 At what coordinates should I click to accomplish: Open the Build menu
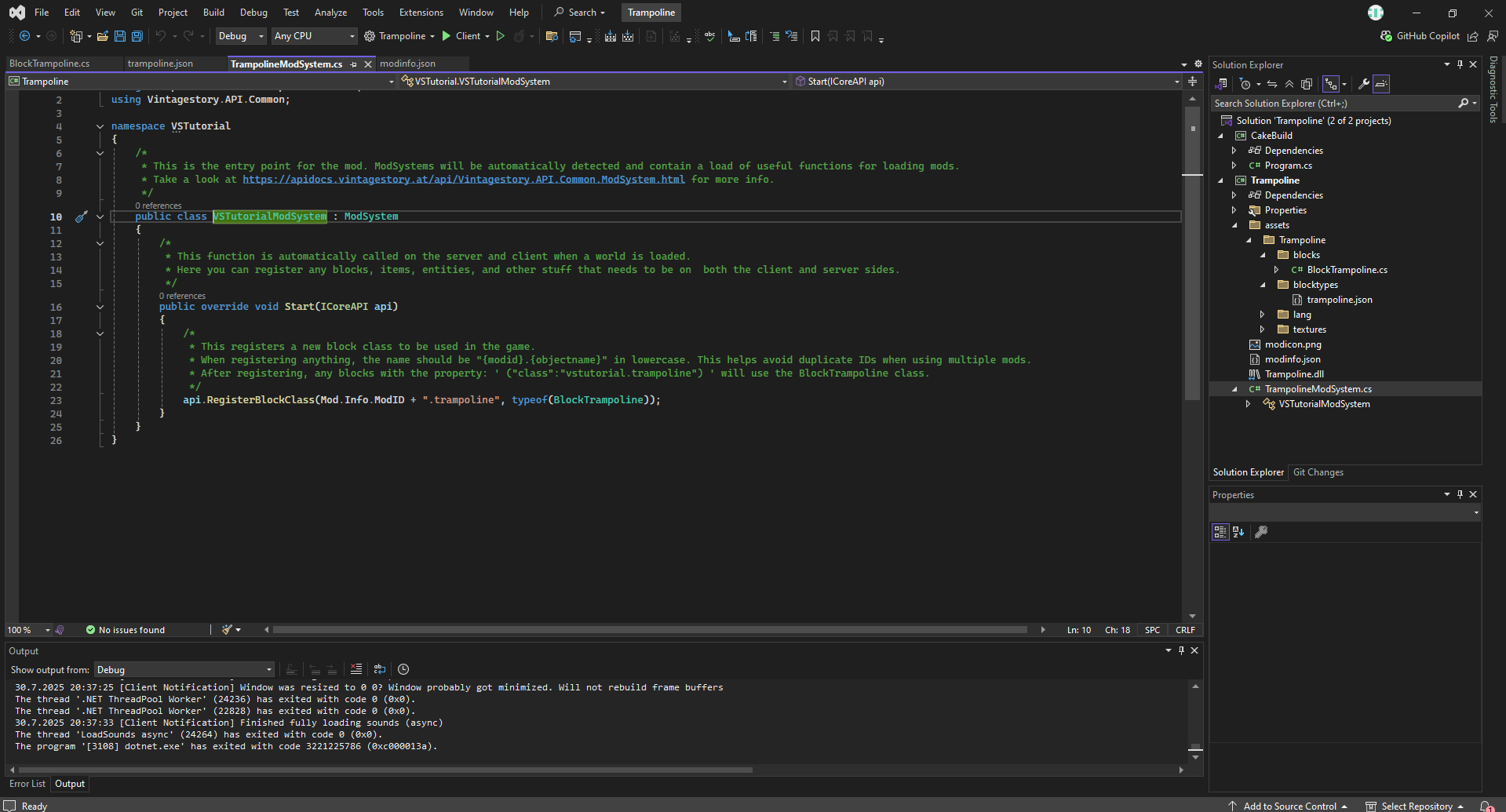point(213,13)
